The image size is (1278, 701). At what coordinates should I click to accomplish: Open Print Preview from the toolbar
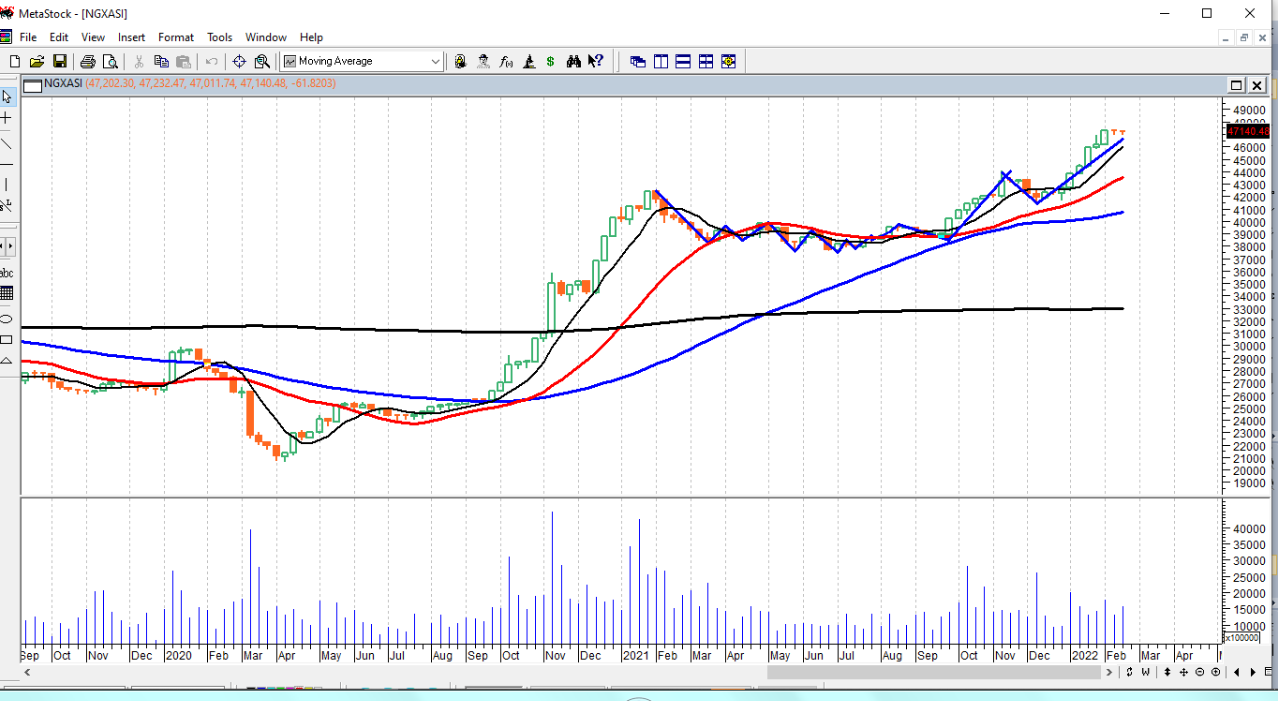point(110,61)
